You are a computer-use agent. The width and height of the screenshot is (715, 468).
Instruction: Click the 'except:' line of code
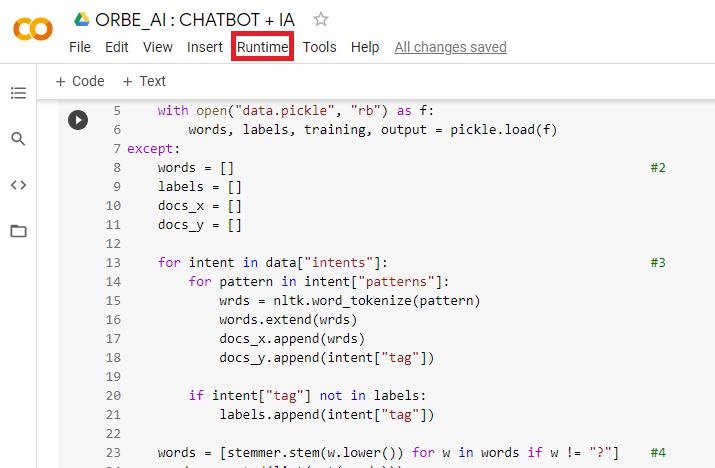tap(154, 149)
